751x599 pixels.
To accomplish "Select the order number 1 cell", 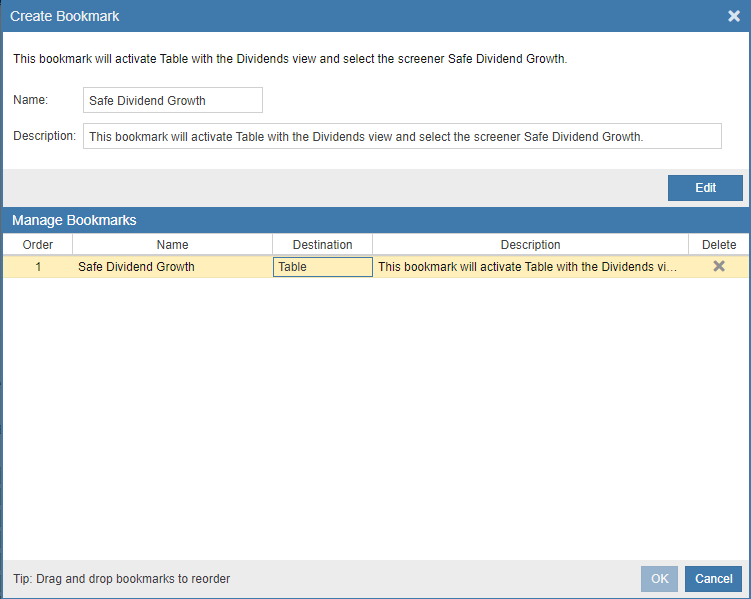I will (38, 267).
